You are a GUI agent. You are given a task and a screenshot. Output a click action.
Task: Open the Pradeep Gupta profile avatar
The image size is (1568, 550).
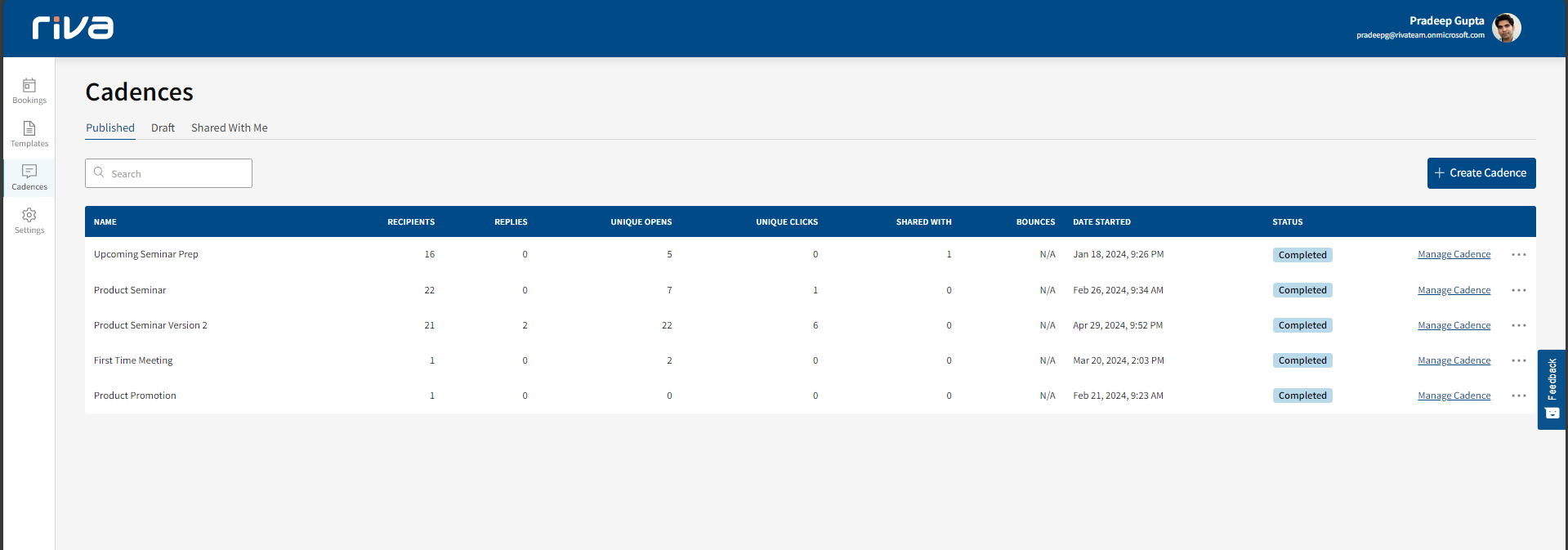tap(1506, 28)
